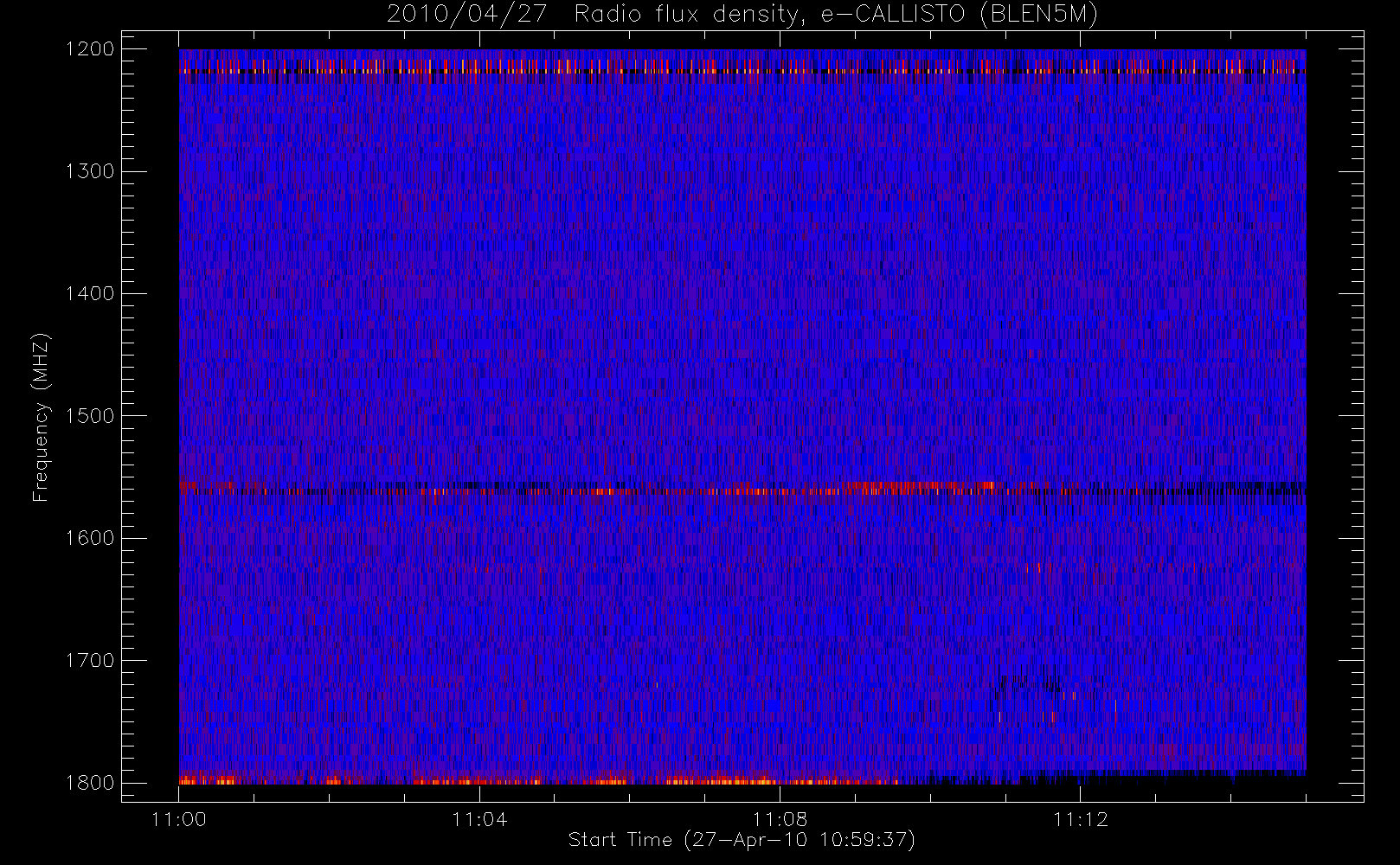This screenshot has width=1400, height=865.
Task: Select the 1500 frequency tick label
Action: pos(90,415)
